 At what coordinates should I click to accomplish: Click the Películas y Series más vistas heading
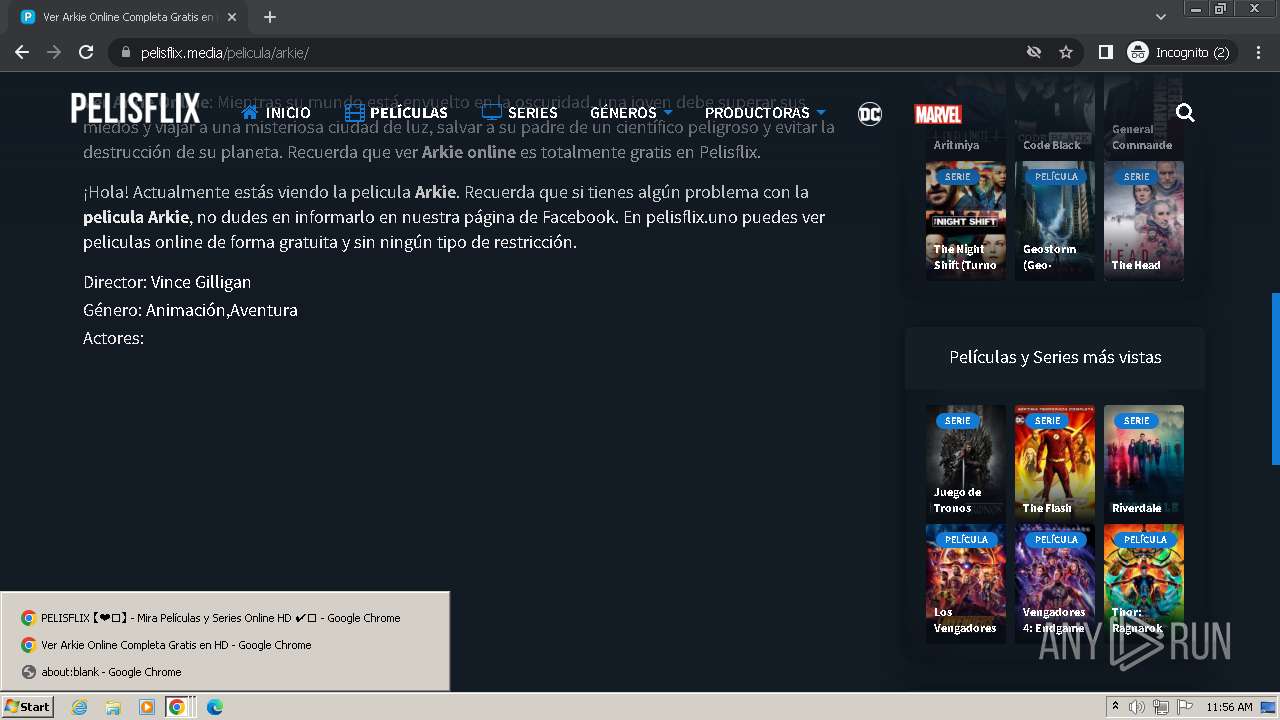tap(1055, 357)
